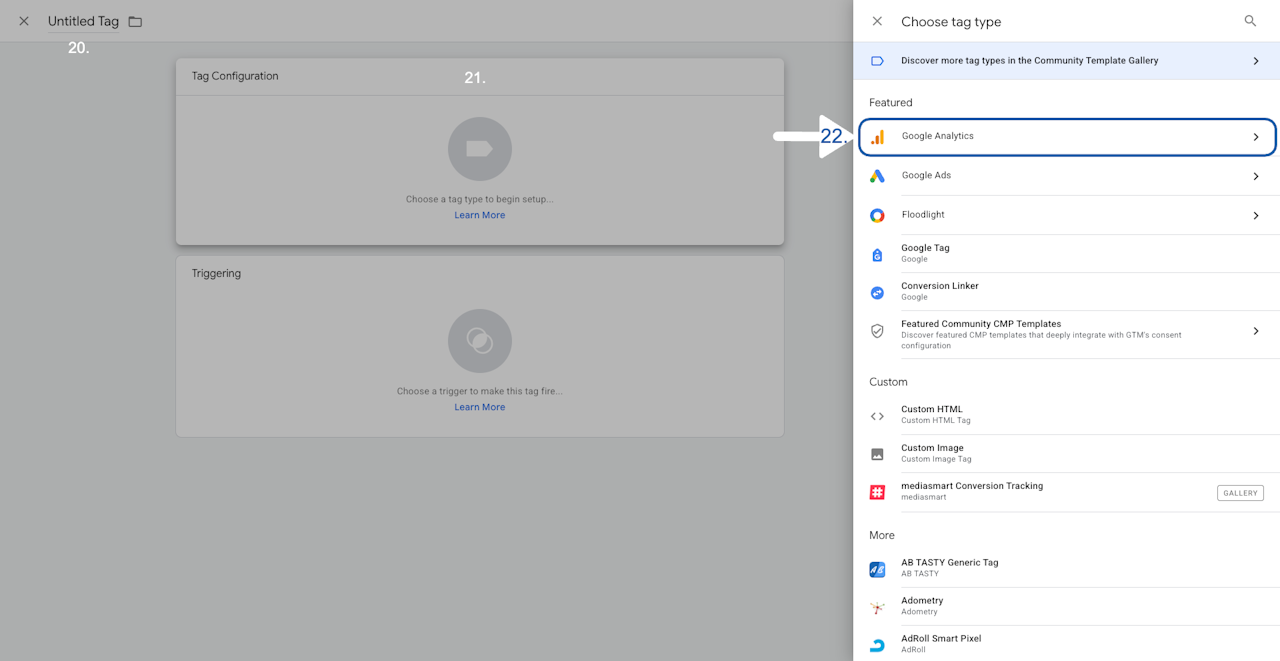
Task: Open Community Template Gallery banner
Action: 1066,61
